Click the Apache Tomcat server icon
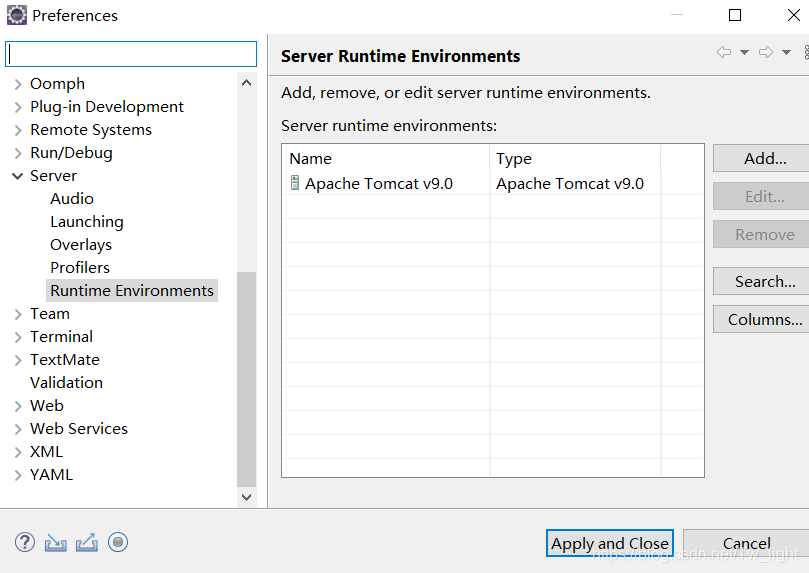Viewport: 809px width, 573px height. pyautogui.click(x=295, y=183)
